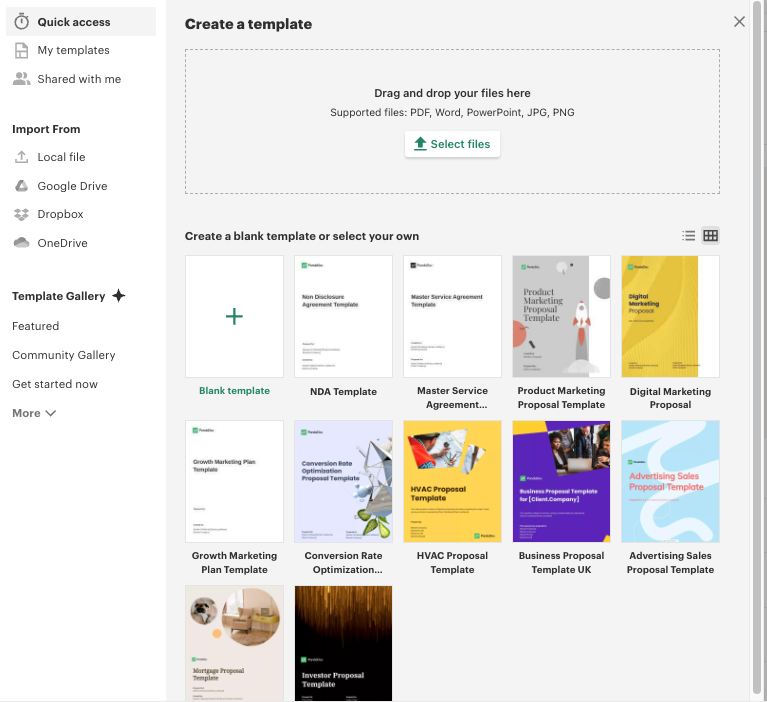
Task: Click the Advertising Sales Proposal Template title
Action: (x=671, y=563)
